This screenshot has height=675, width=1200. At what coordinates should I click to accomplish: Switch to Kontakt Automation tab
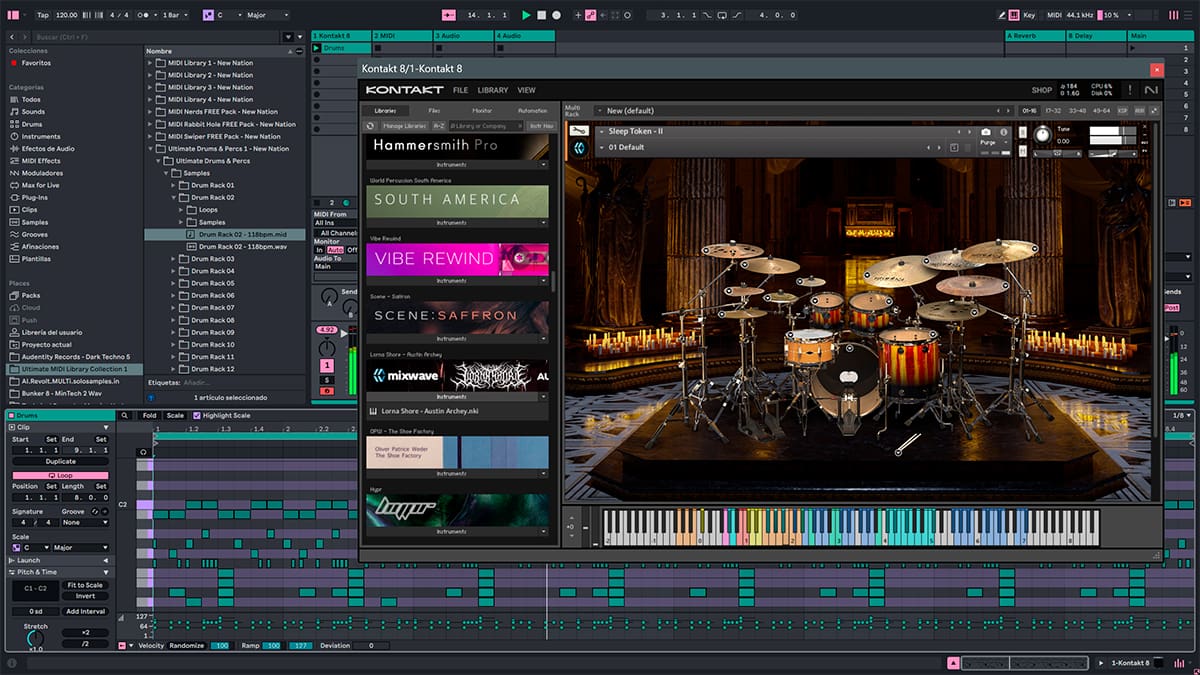pos(532,110)
